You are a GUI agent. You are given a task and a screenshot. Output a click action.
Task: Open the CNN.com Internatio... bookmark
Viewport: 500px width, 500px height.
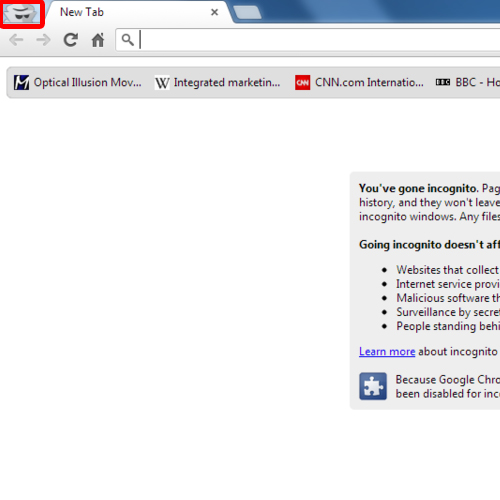pyautogui.click(x=359, y=82)
